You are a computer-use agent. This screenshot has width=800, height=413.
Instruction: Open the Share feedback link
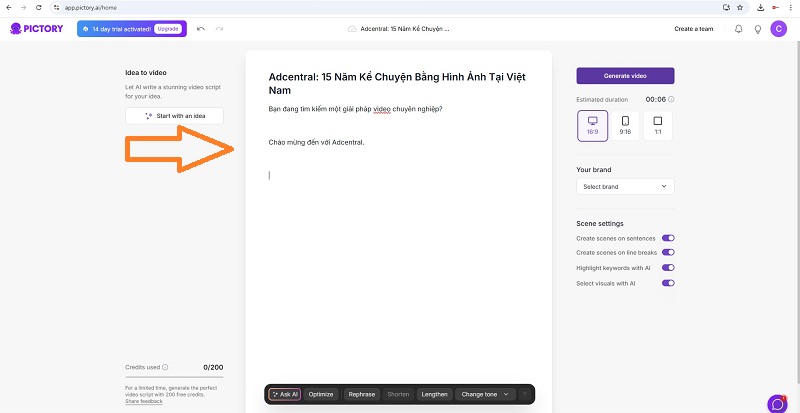click(x=143, y=402)
